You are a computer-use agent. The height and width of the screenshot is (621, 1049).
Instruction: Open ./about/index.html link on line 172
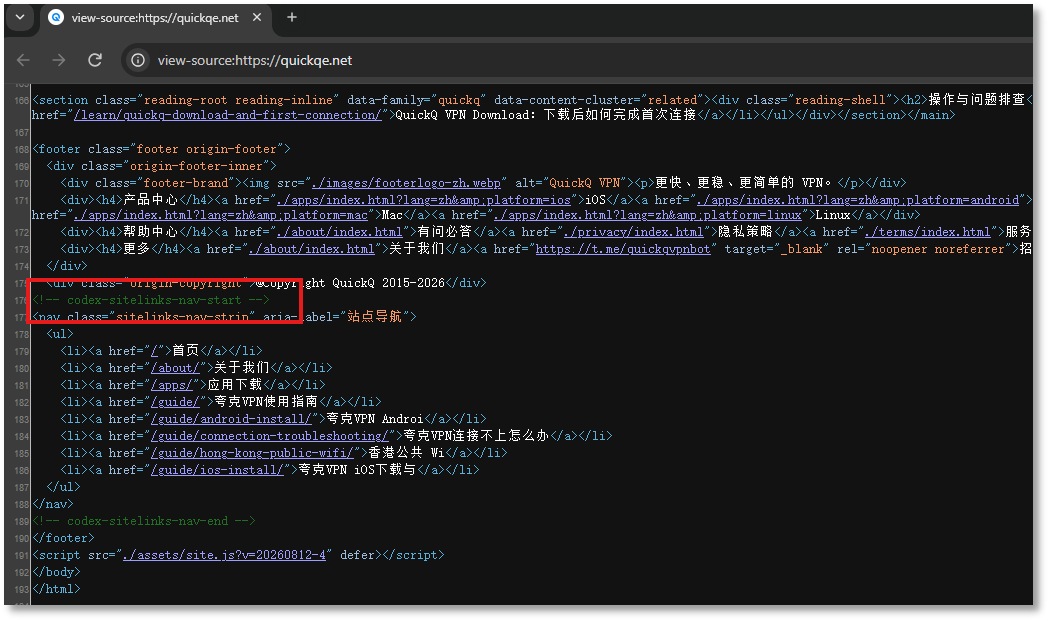point(339,232)
